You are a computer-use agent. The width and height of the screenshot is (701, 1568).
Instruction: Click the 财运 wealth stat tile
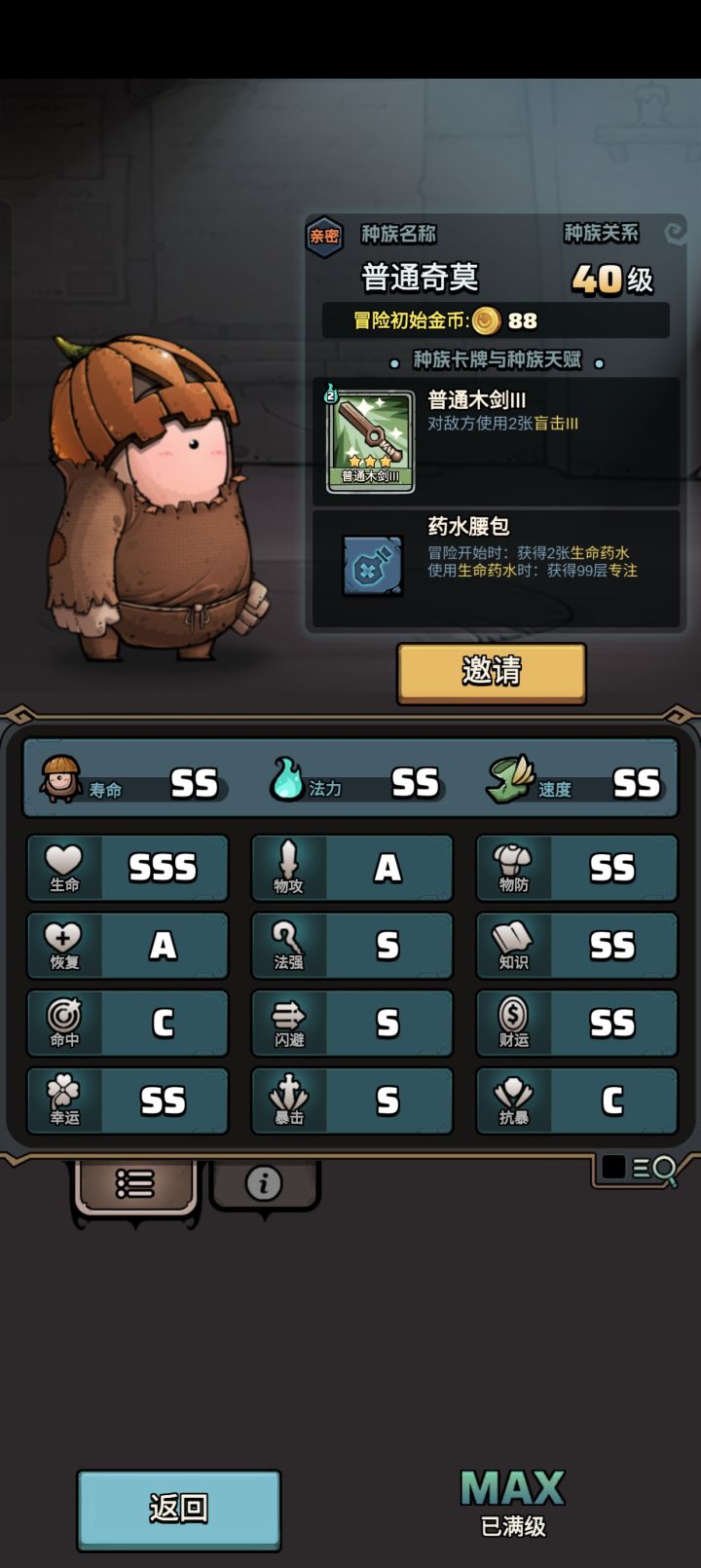point(576,1024)
